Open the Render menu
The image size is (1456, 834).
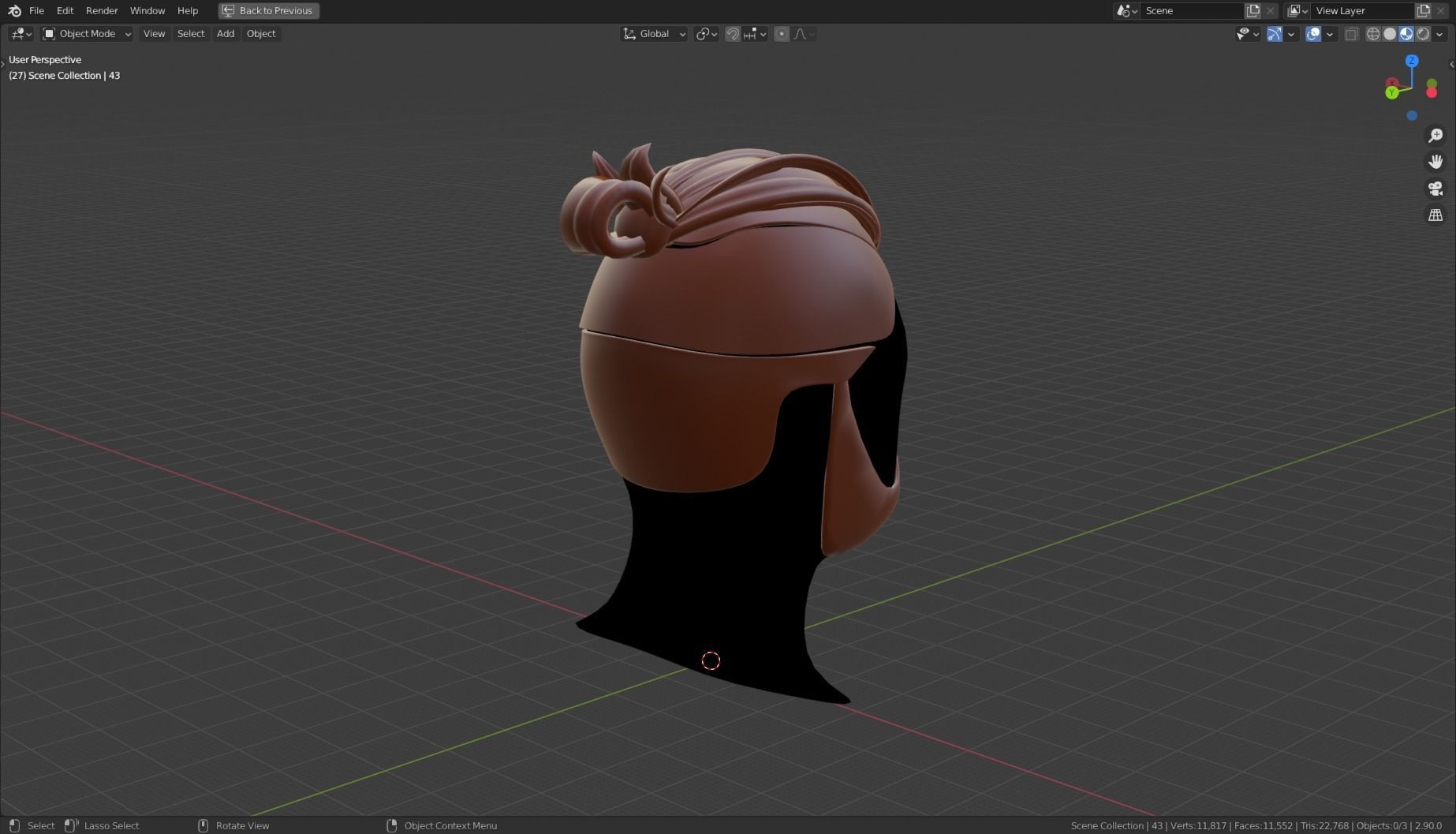tap(102, 11)
